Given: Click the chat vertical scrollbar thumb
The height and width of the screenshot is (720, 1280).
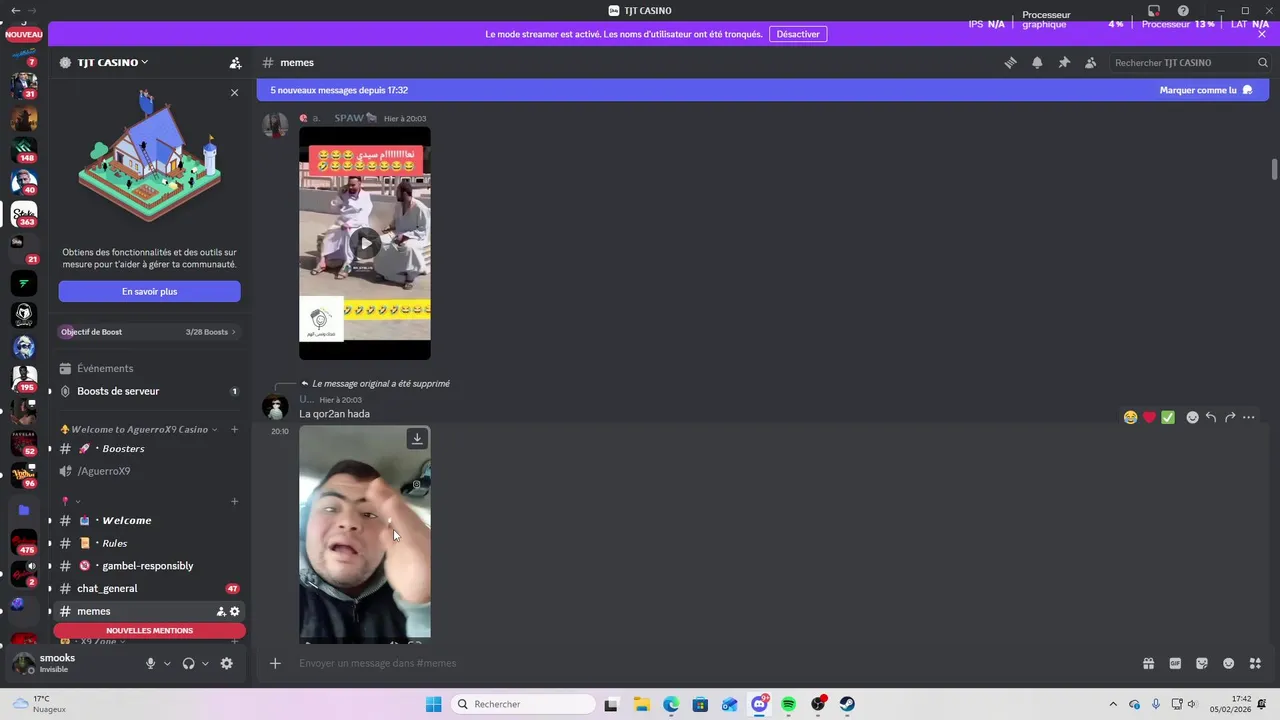Looking at the screenshot, I should (1274, 169).
